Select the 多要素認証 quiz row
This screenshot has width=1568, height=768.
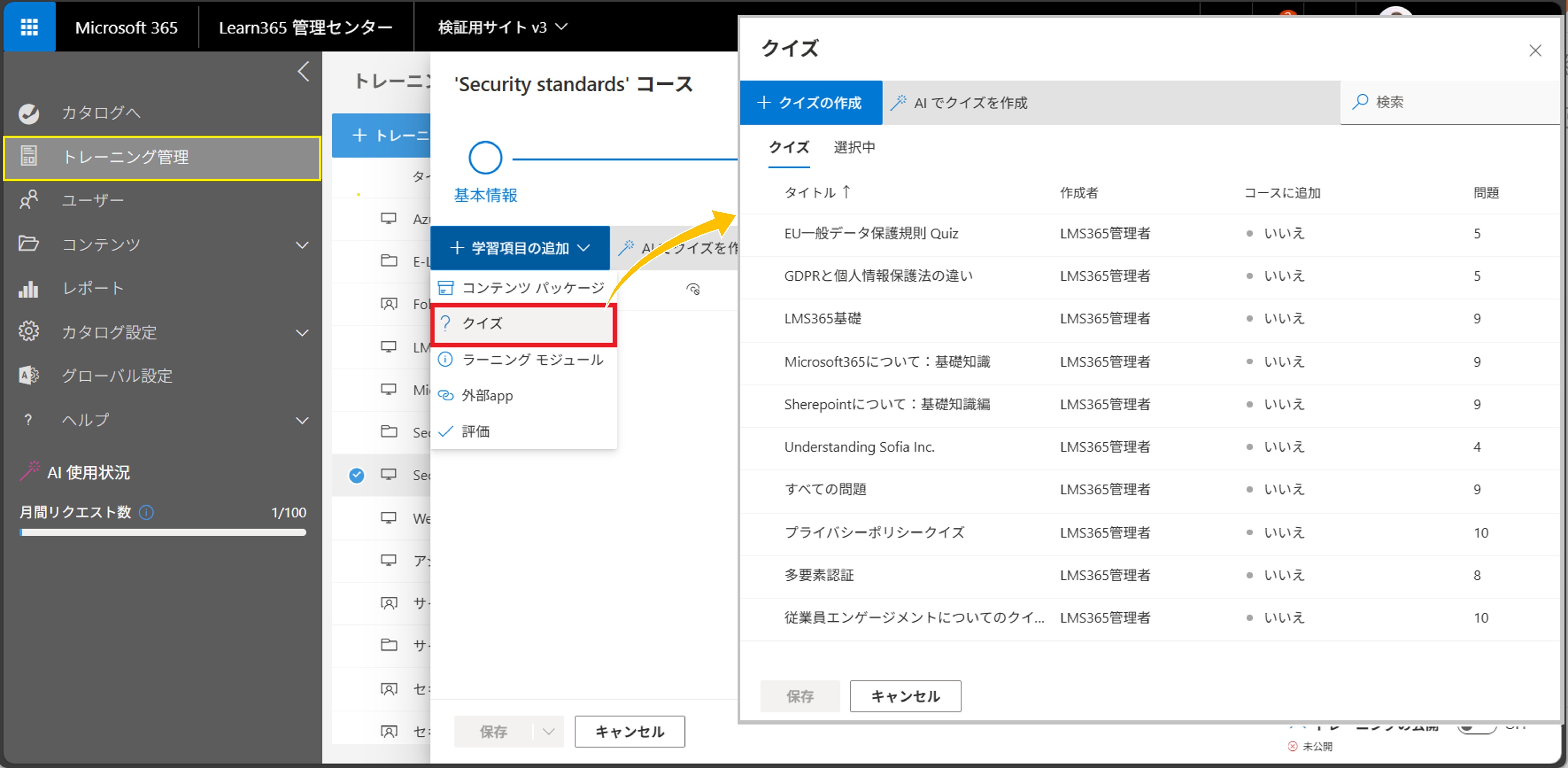(1150, 576)
